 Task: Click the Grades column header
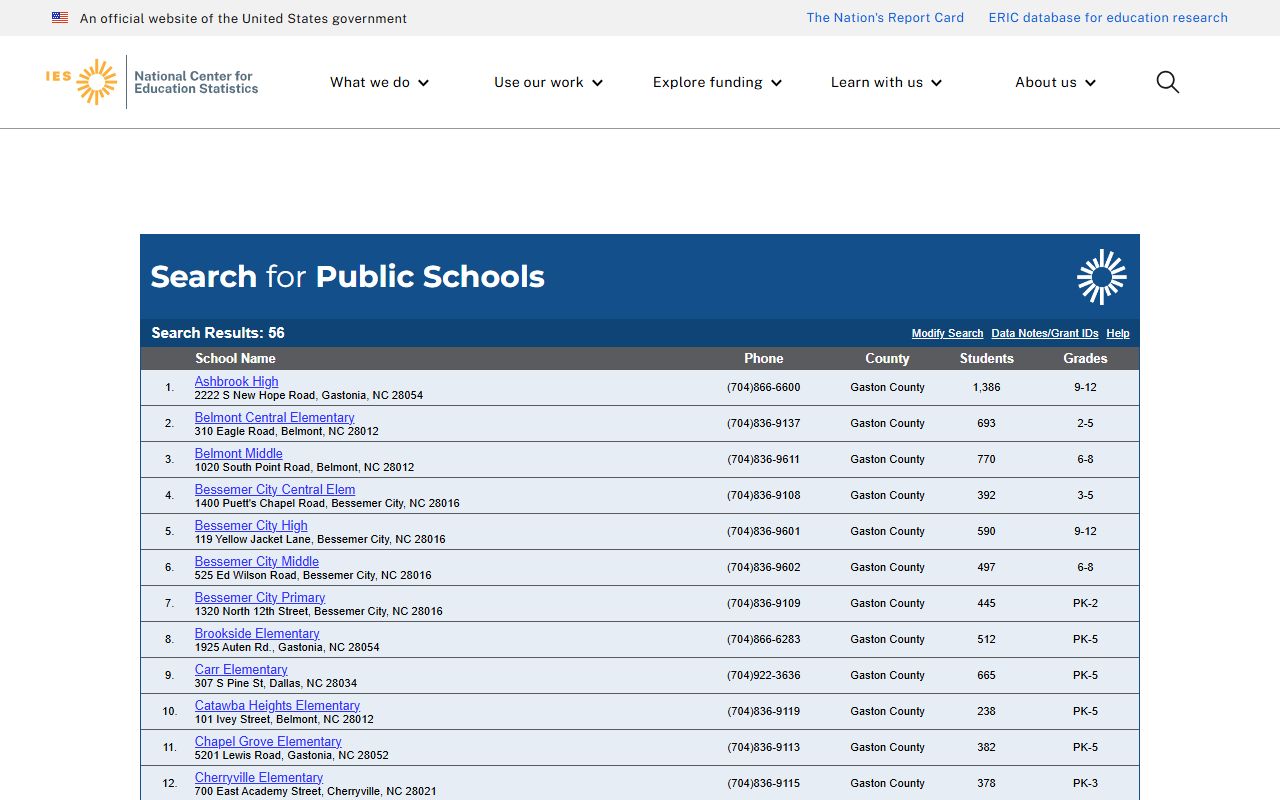click(x=1085, y=358)
